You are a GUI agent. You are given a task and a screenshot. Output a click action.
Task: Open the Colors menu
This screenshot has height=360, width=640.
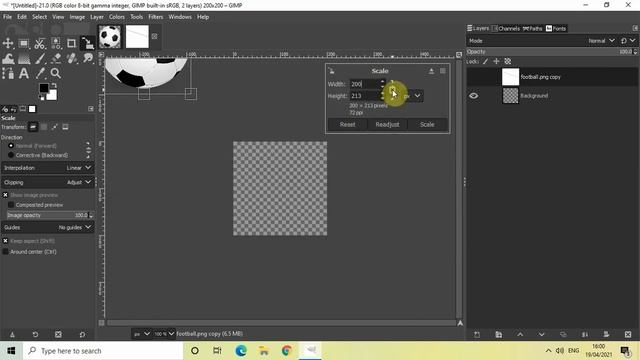click(116, 17)
